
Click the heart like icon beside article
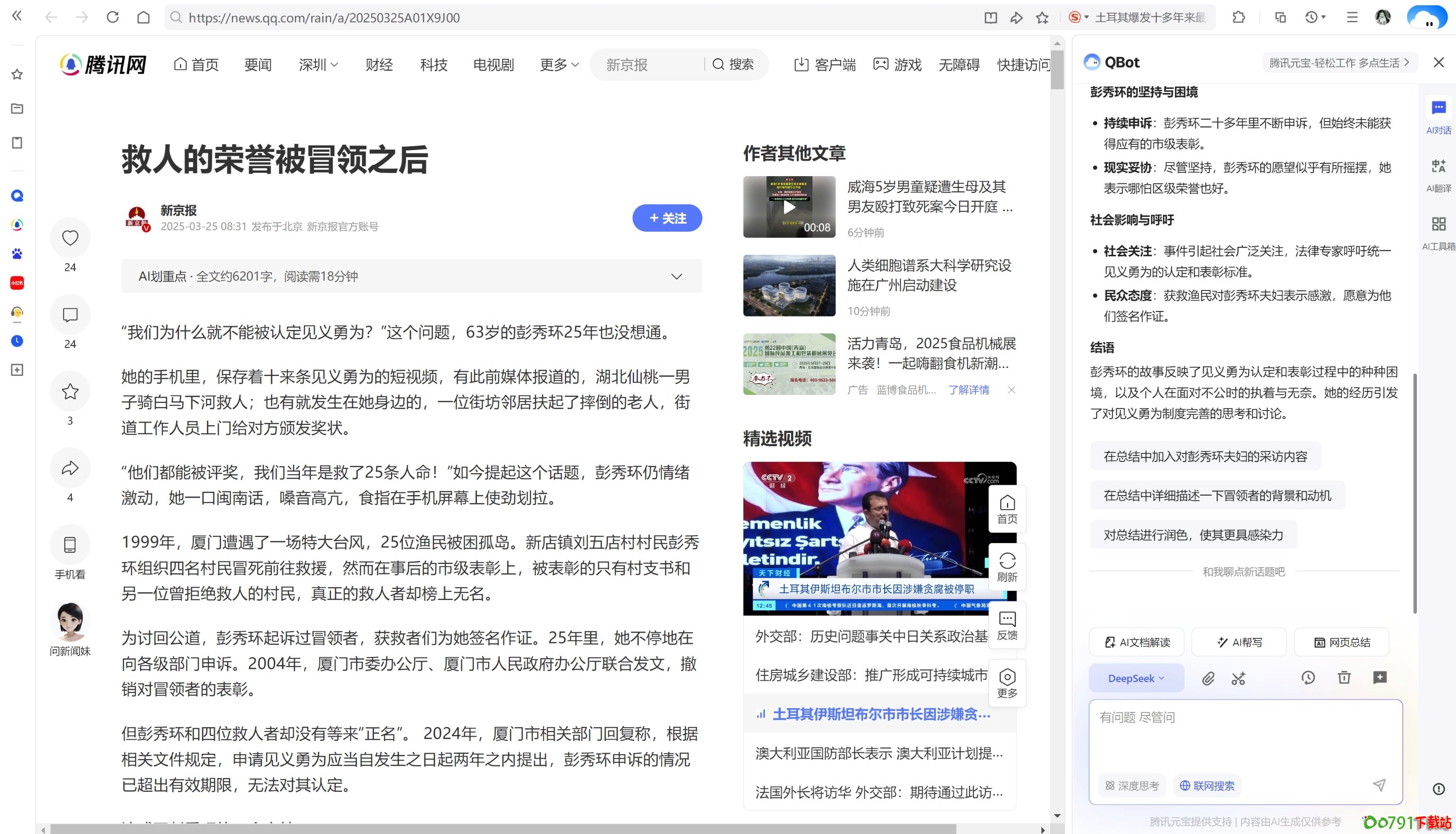[70, 238]
